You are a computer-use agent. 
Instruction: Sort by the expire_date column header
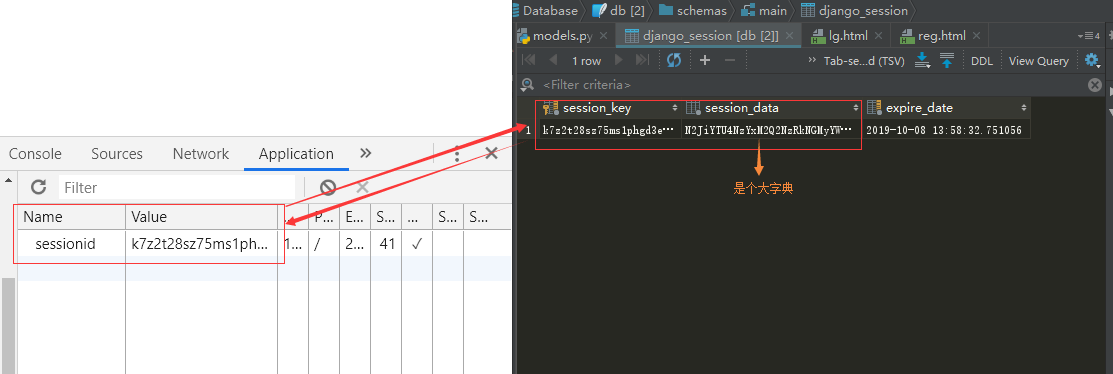947,108
